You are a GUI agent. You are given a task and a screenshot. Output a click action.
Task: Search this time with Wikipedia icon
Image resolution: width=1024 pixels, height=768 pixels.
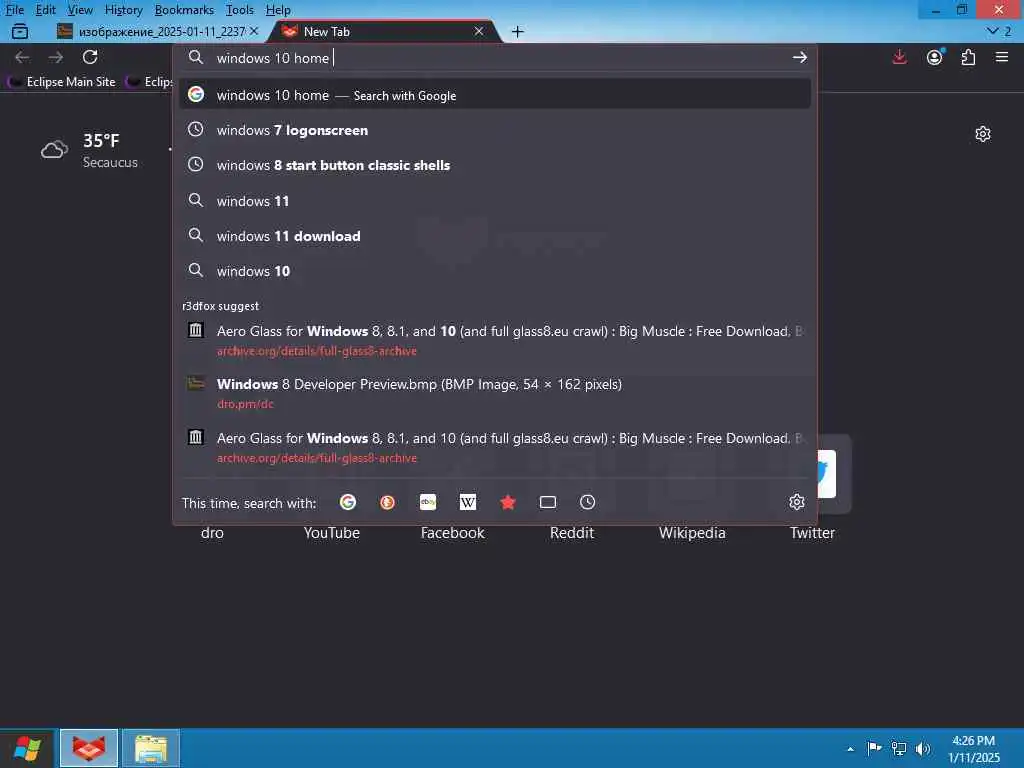pyautogui.click(x=468, y=502)
